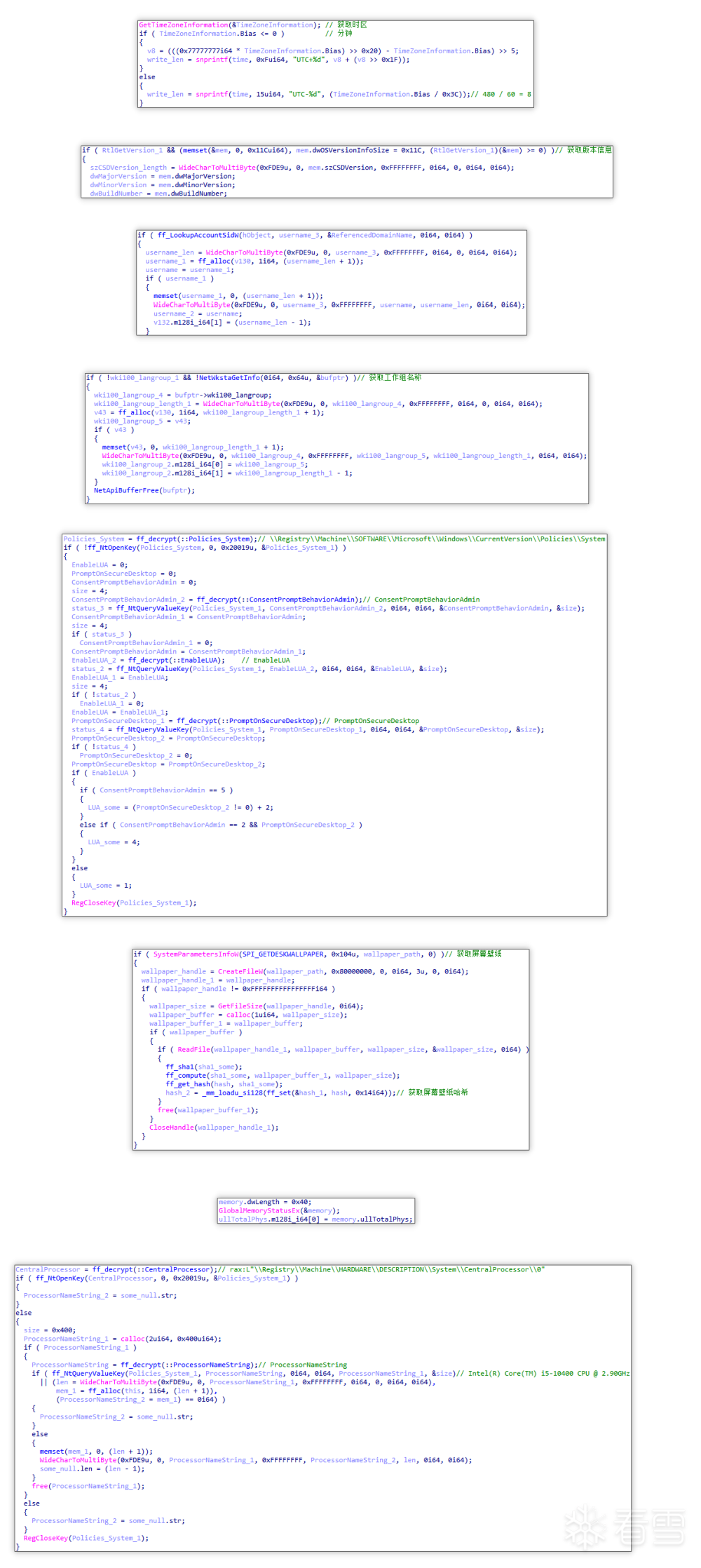This screenshot has width=701, height=1568.
Task: Click the condition "ConsentPromptBehaviorAdmin == 5"
Action: pos(163,790)
